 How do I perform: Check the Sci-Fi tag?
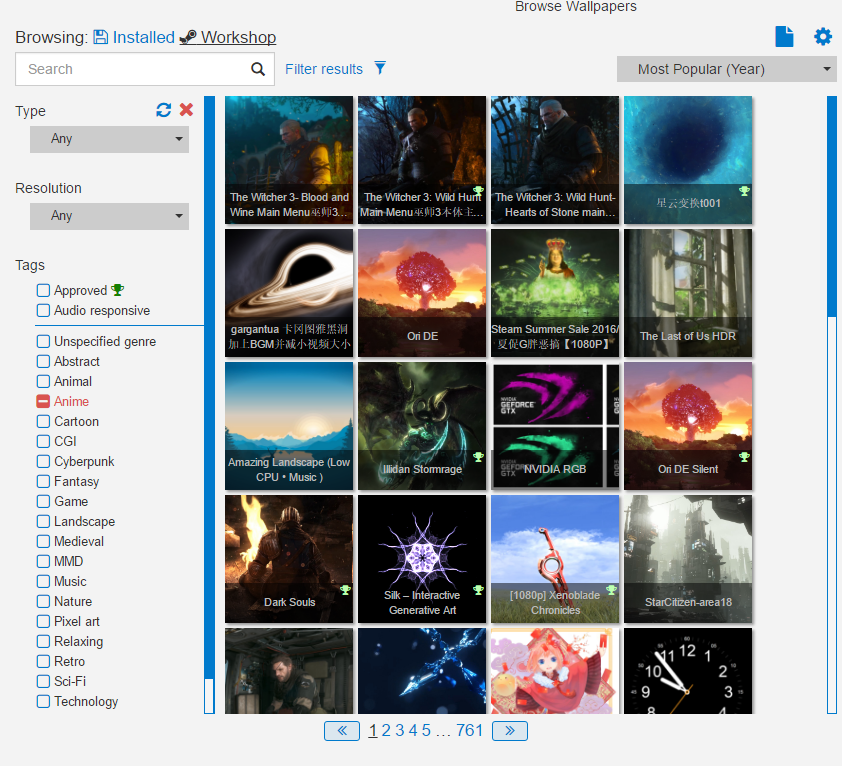point(43,681)
